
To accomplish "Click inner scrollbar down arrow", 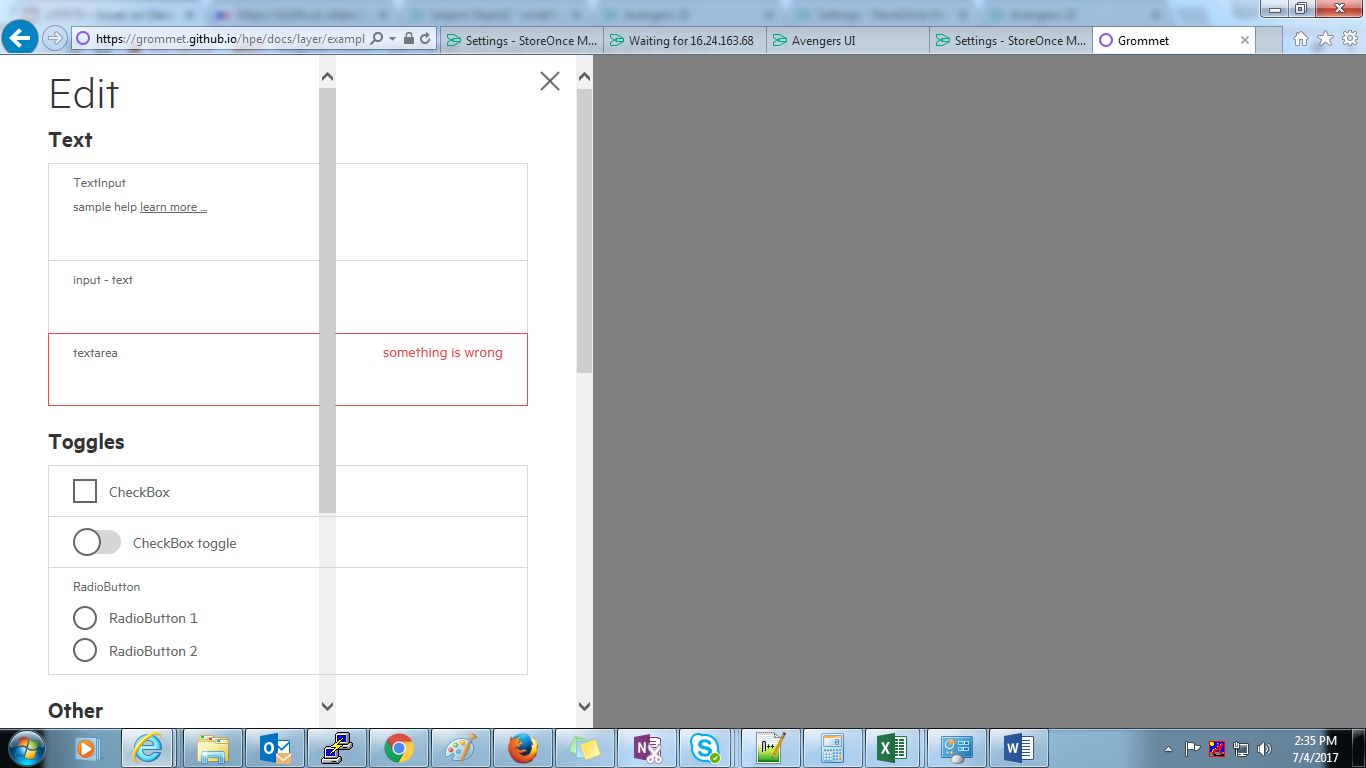I will (x=327, y=706).
